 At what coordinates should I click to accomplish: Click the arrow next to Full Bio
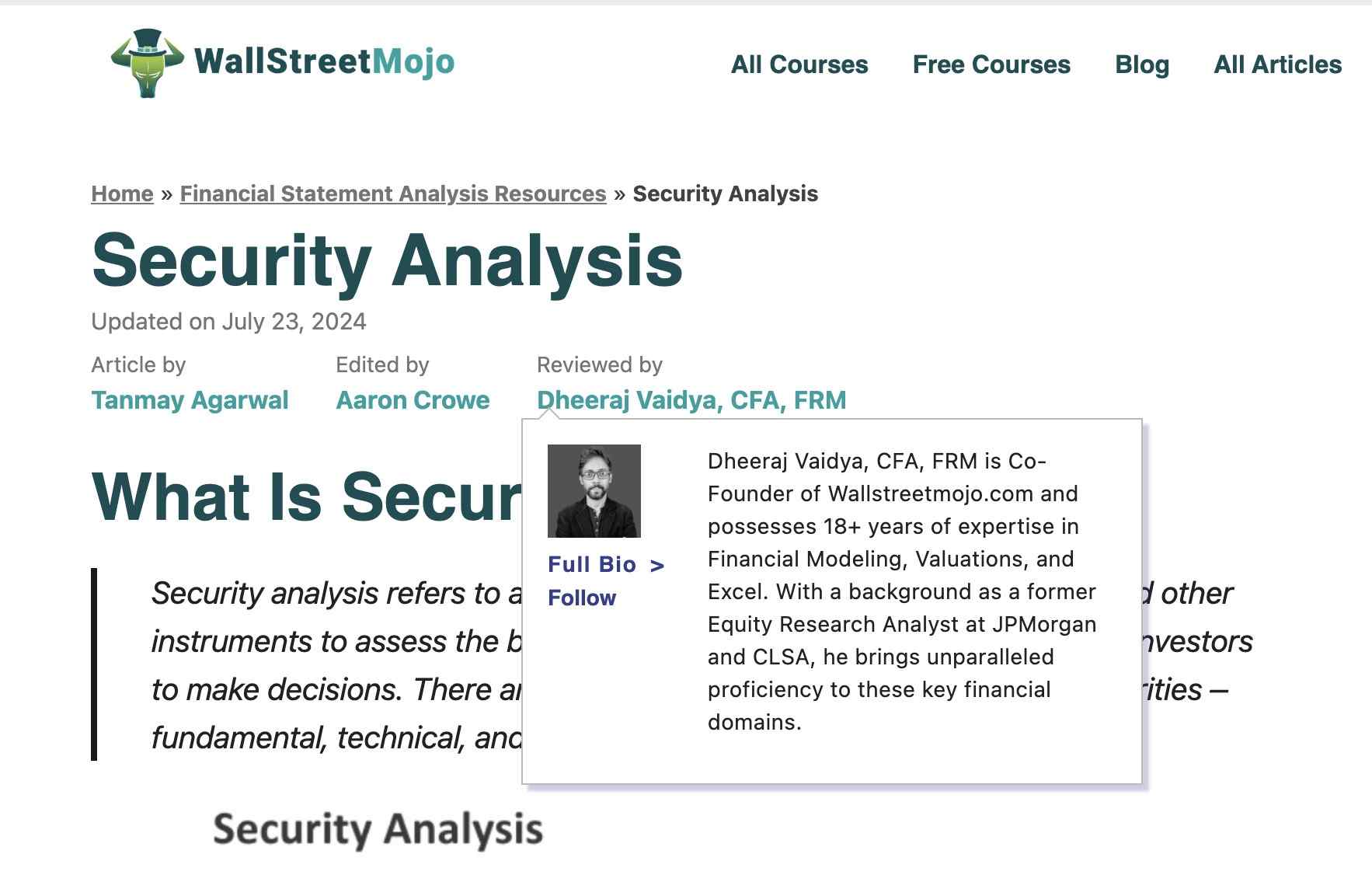click(x=657, y=566)
